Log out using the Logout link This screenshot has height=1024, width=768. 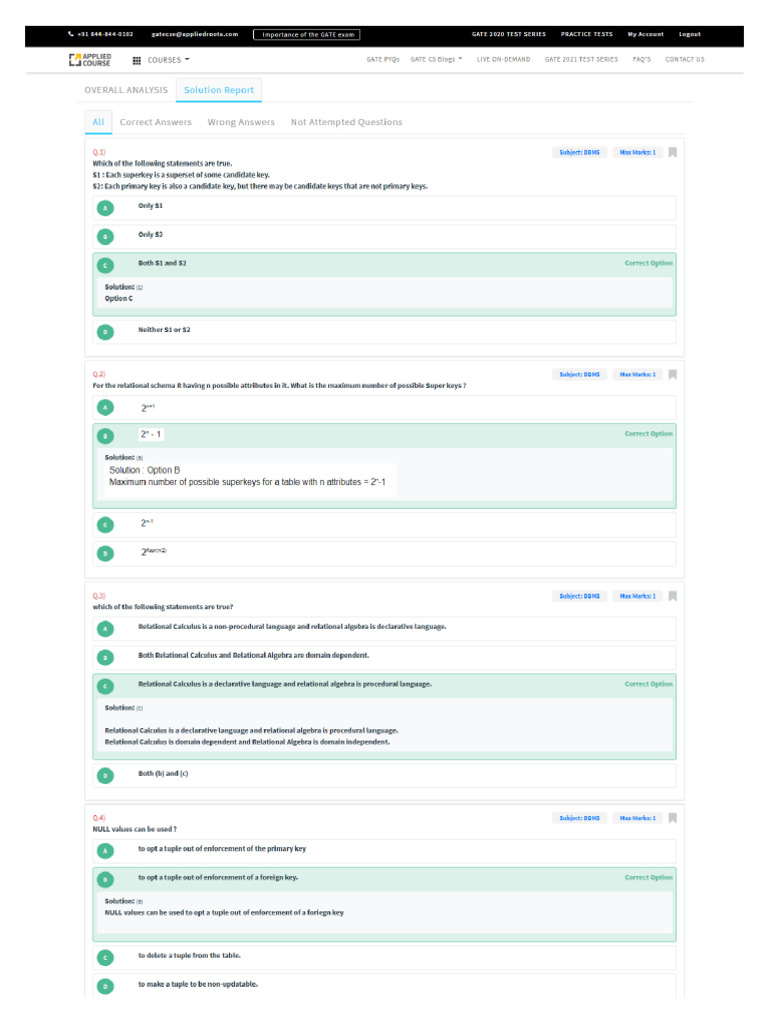click(690, 34)
